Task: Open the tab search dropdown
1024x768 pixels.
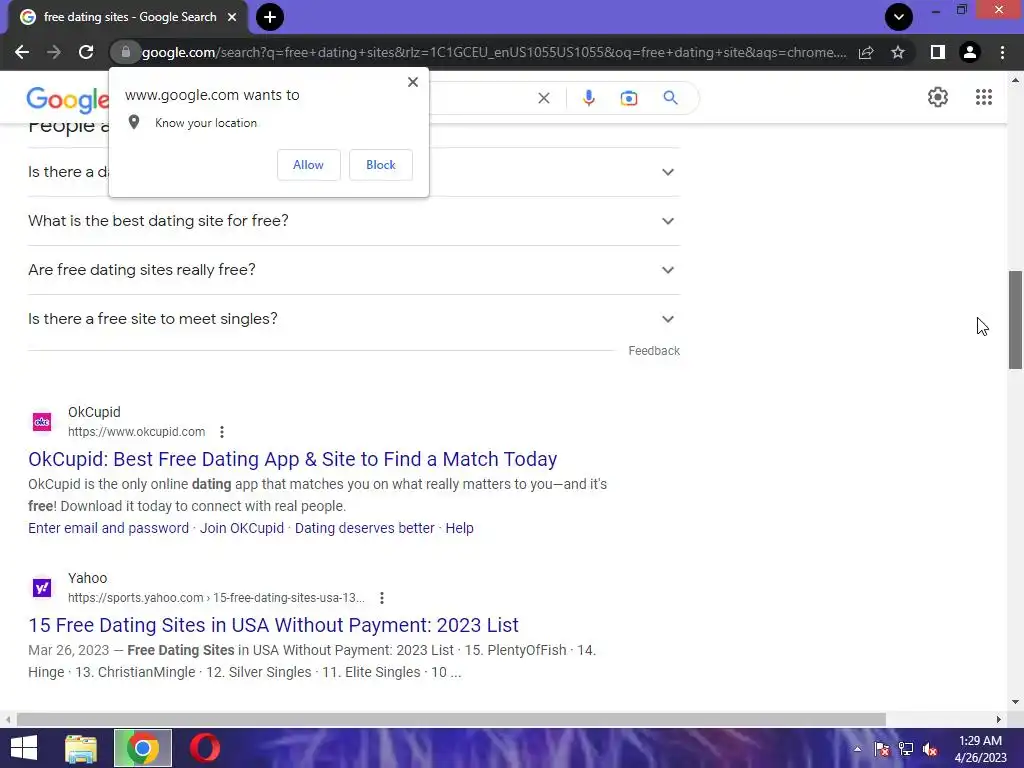Action: point(899,17)
